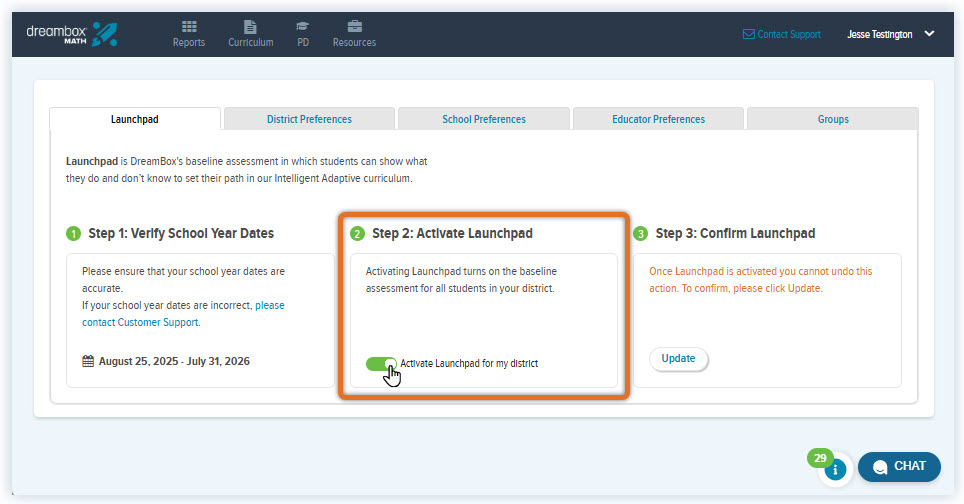Screen dimensions: 964x504
Task: Click the 29 notification badge
Action: tap(820, 458)
